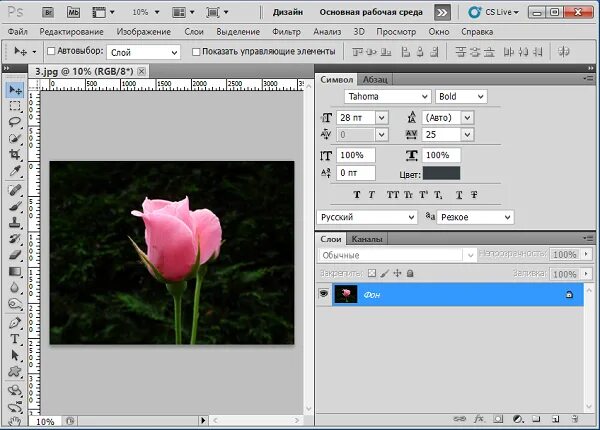
Task: Select the Brush tool
Action: tap(15, 206)
